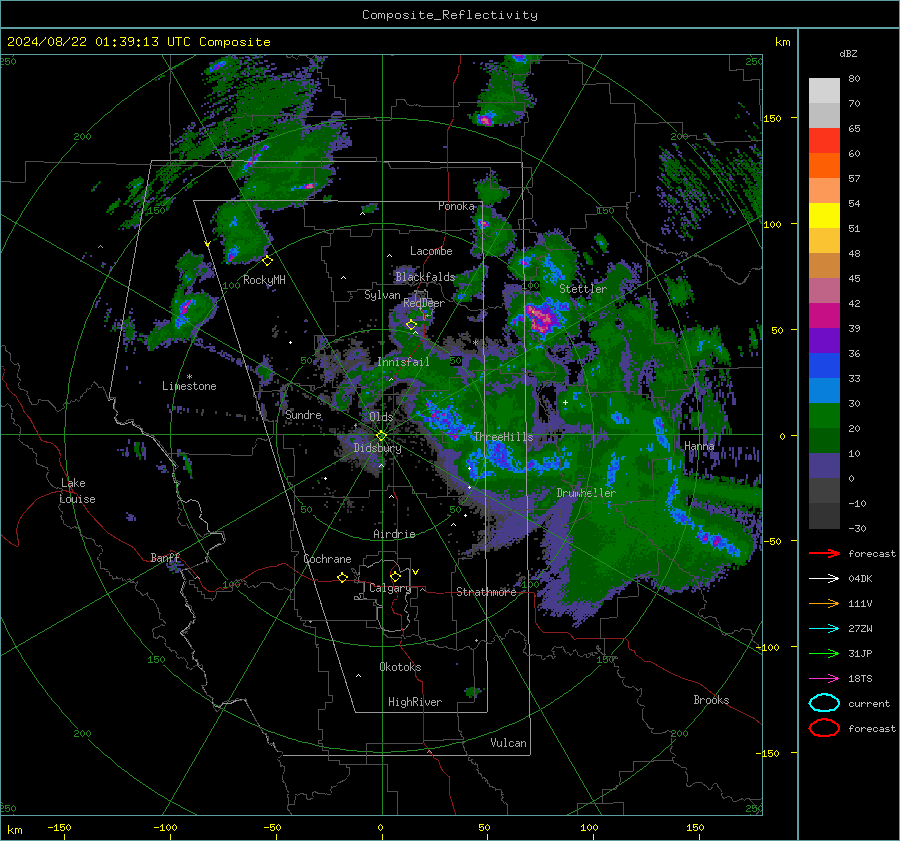The image size is (900, 841).
Task: Click the Brooks city label
Action: (x=711, y=700)
